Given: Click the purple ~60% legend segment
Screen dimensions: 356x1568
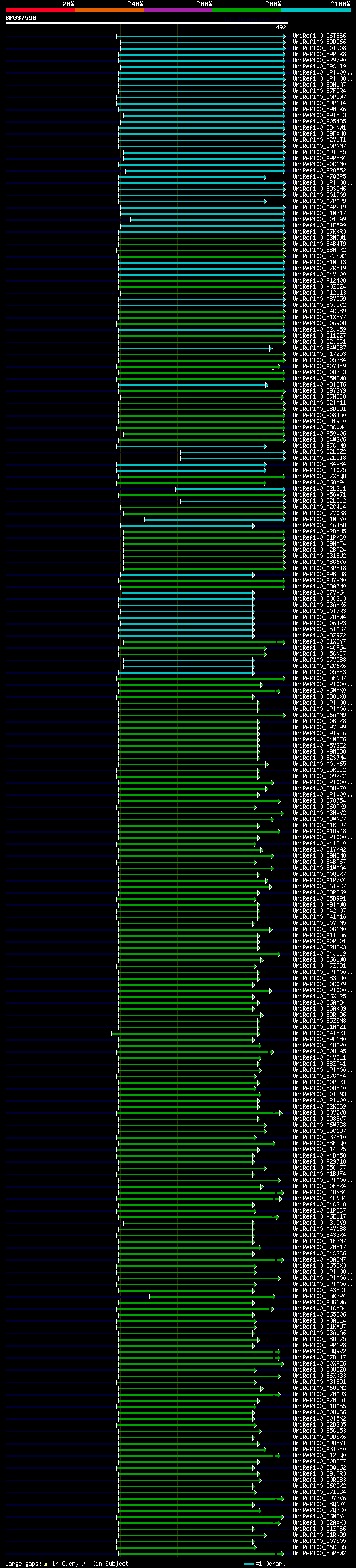Looking at the screenshot, I should [177, 10].
